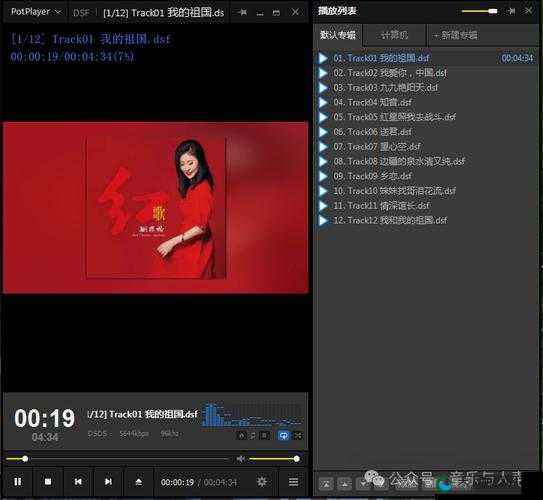The width and height of the screenshot is (543, 500).
Task: Click the track title in the info bar
Action: pyautogui.click(x=143, y=414)
